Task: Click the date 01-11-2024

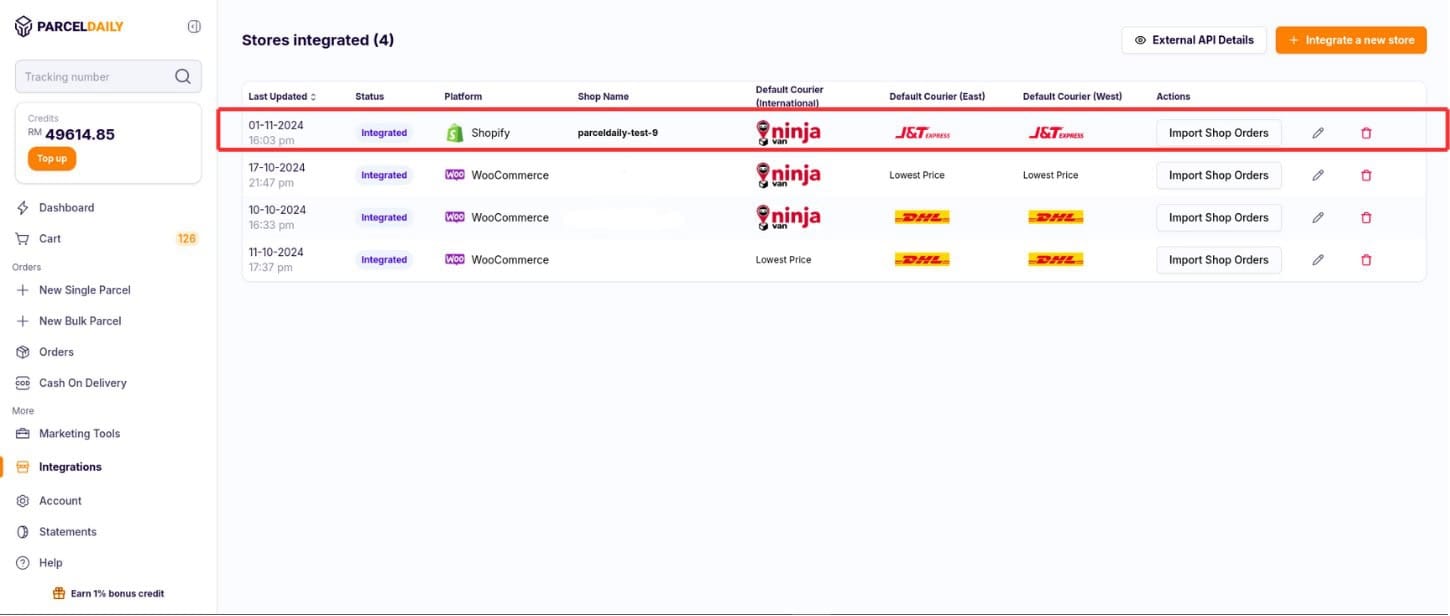Action: coord(277,126)
